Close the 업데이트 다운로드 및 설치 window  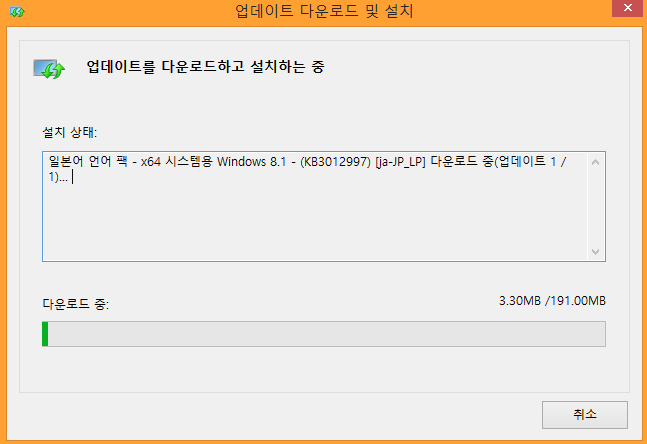pyautogui.click(x=627, y=8)
